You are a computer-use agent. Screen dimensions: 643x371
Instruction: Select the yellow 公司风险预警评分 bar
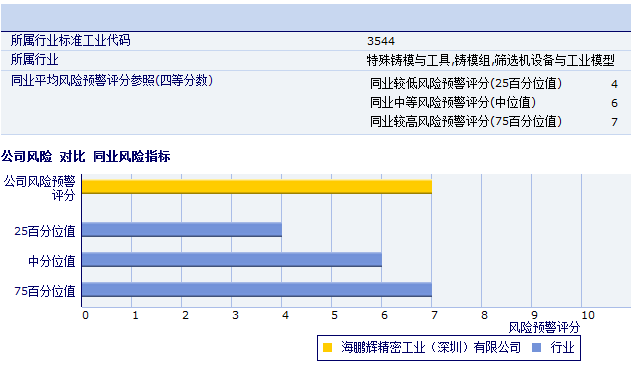point(257,187)
